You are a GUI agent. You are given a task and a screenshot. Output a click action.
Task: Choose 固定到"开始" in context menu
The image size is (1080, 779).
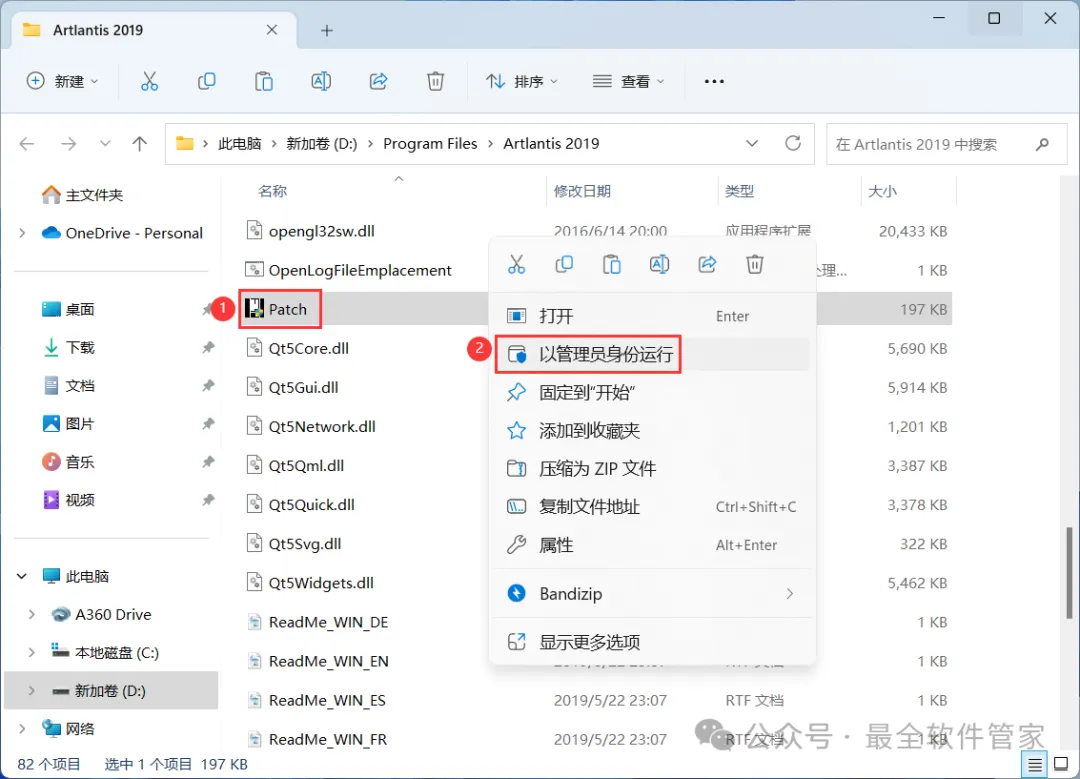(652, 393)
